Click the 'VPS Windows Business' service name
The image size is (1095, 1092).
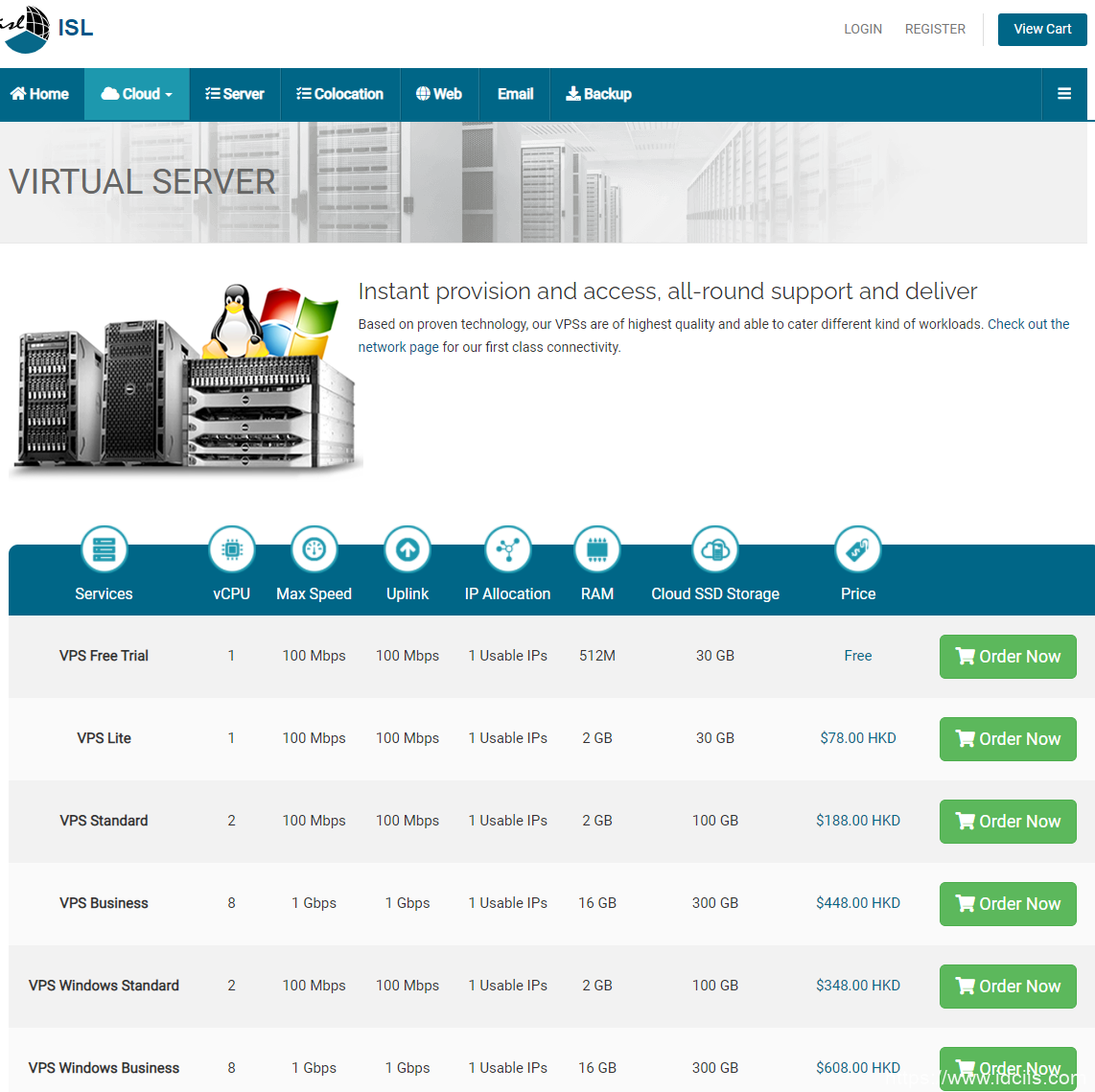pos(105,1068)
